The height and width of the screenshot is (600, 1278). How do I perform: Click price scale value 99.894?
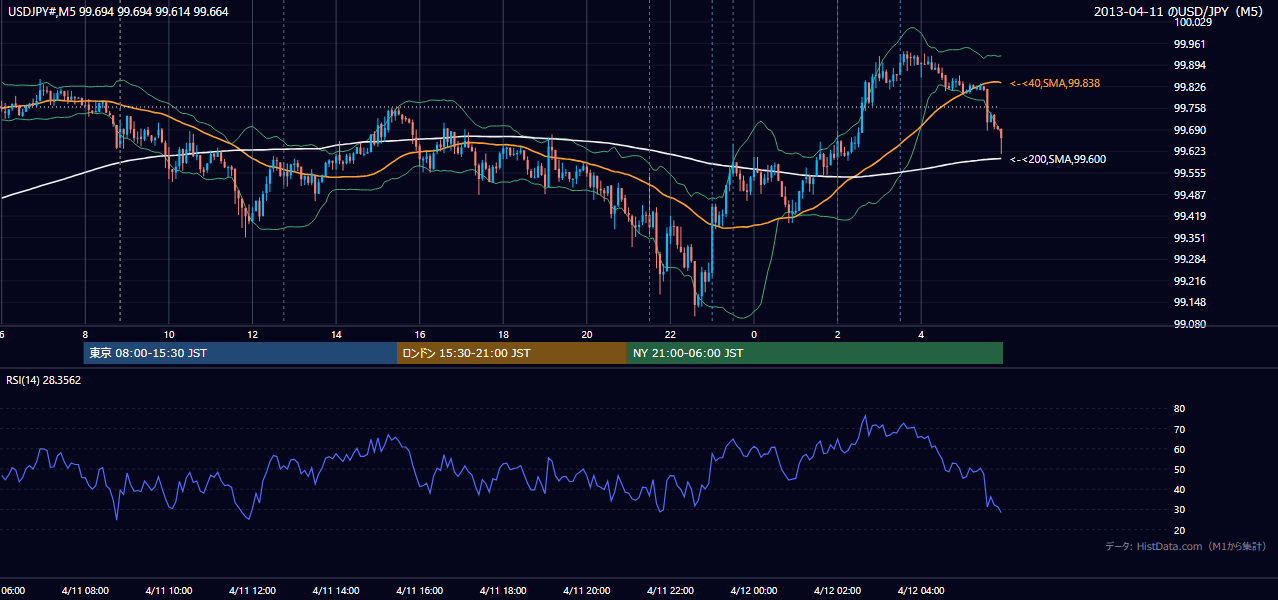pyautogui.click(x=1189, y=65)
